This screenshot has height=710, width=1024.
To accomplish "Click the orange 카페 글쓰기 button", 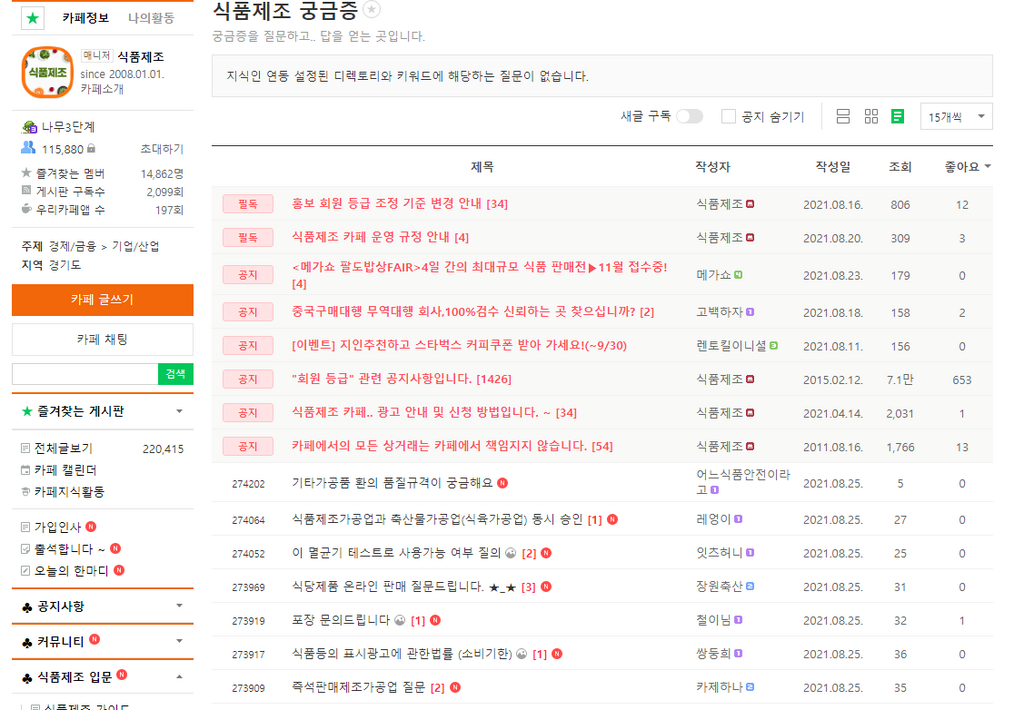I will click(x=103, y=300).
